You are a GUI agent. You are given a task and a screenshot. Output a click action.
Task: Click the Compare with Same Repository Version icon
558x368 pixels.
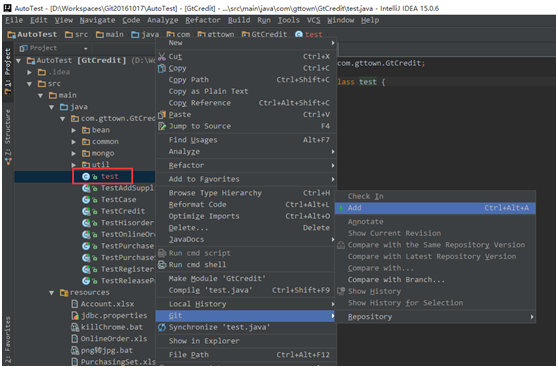click(341, 245)
